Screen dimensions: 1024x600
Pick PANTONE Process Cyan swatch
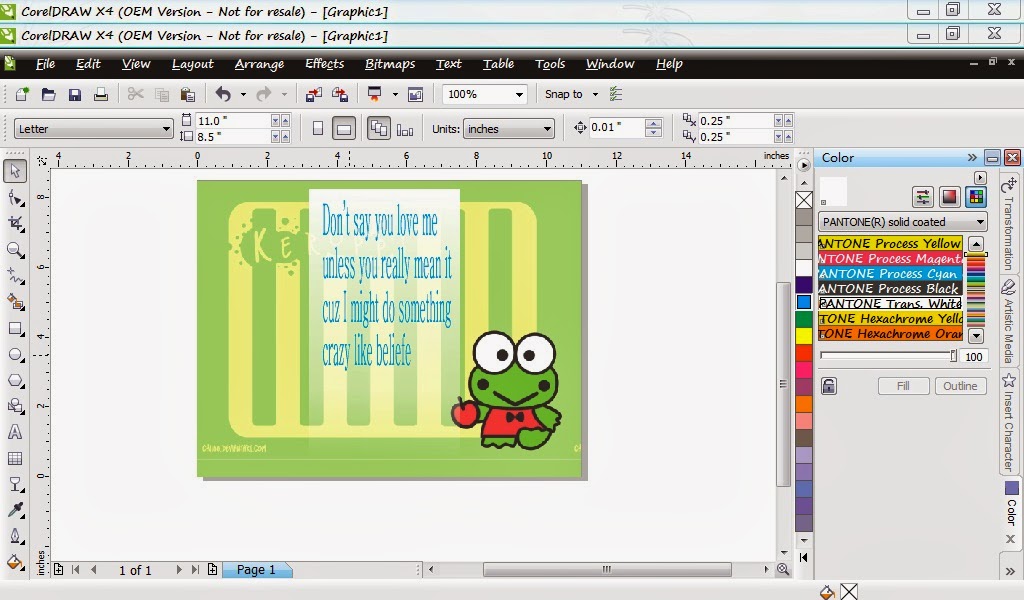890,274
